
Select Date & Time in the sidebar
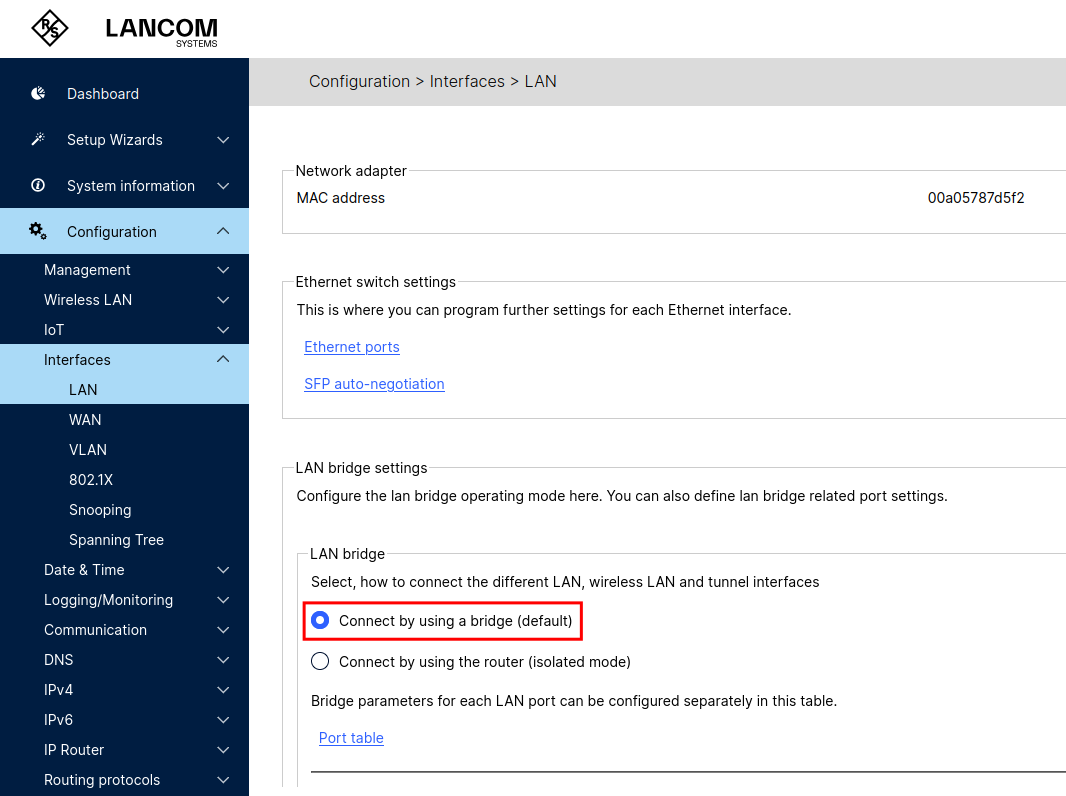(84, 570)
